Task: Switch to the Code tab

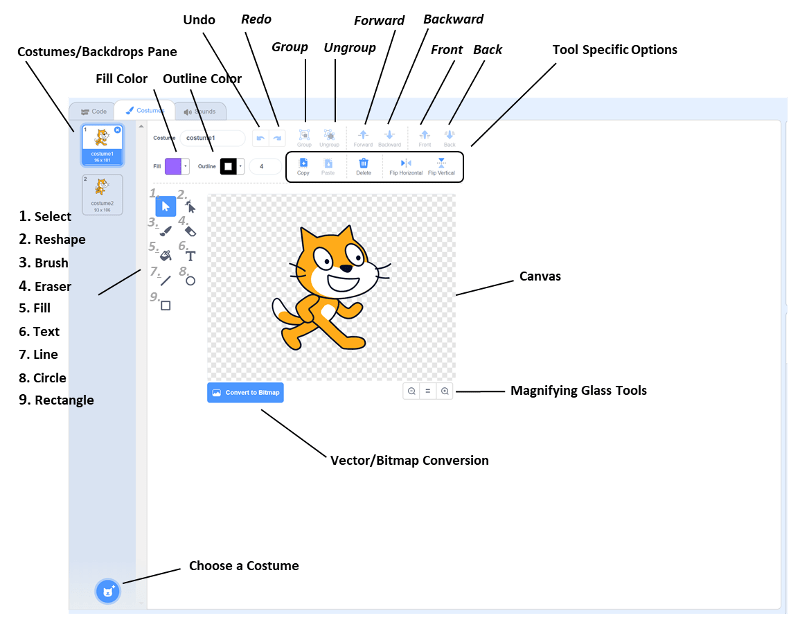Action: (94, 111)
